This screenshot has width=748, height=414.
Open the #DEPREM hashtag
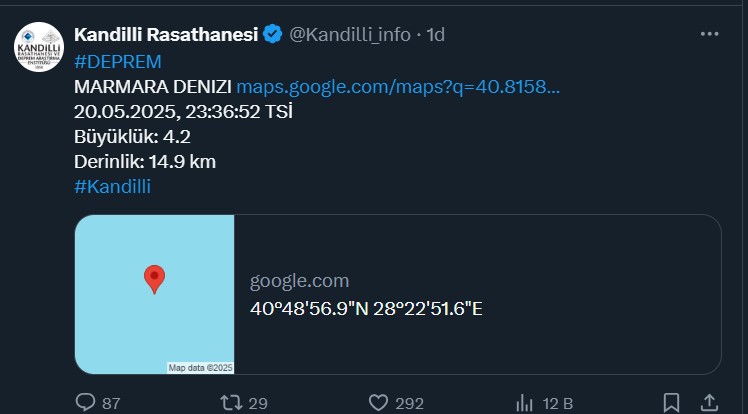117,62
